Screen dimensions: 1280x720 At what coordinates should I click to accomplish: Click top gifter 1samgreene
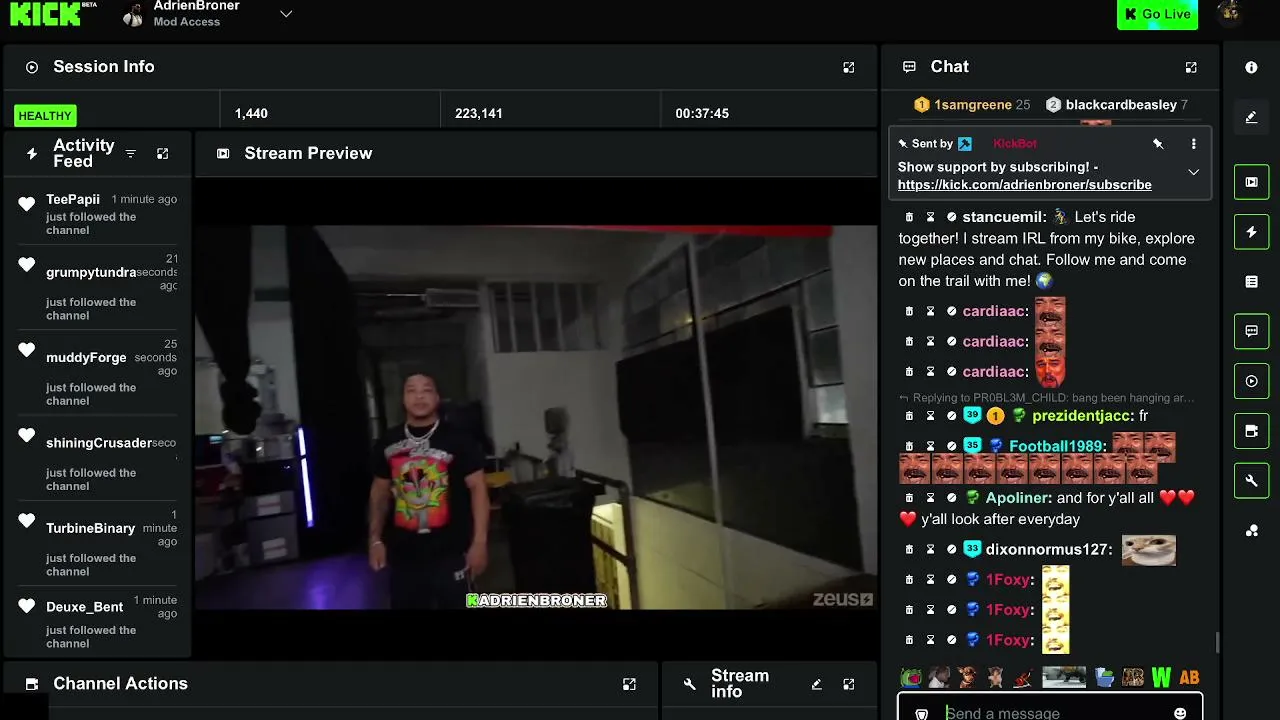point(972,105)
